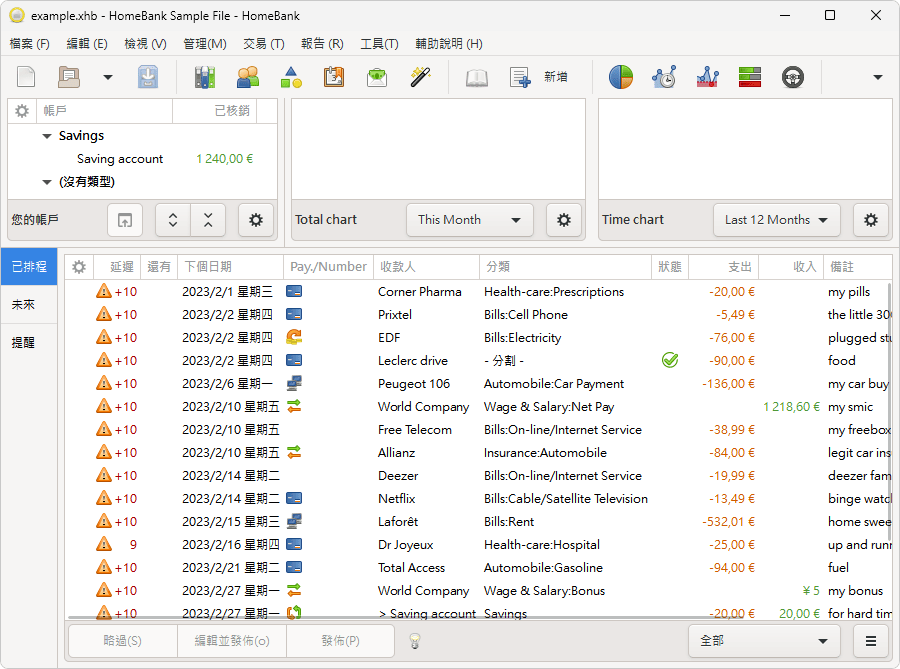The height and width of the screenshot is (669, 900).
Task: Click the payment icon in the EDF row
Action: (x=294, y=337)
